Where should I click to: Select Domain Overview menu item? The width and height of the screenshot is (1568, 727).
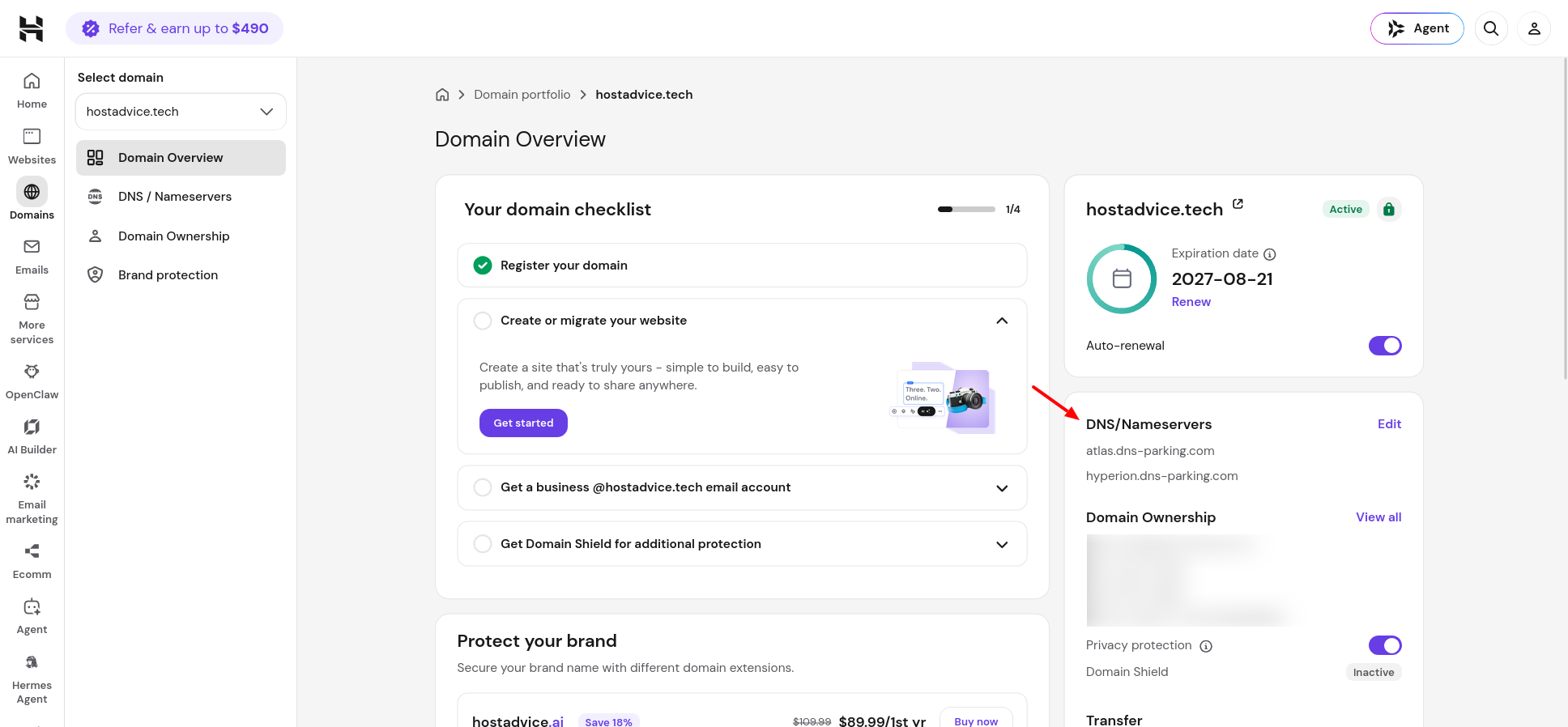point(181,158)
